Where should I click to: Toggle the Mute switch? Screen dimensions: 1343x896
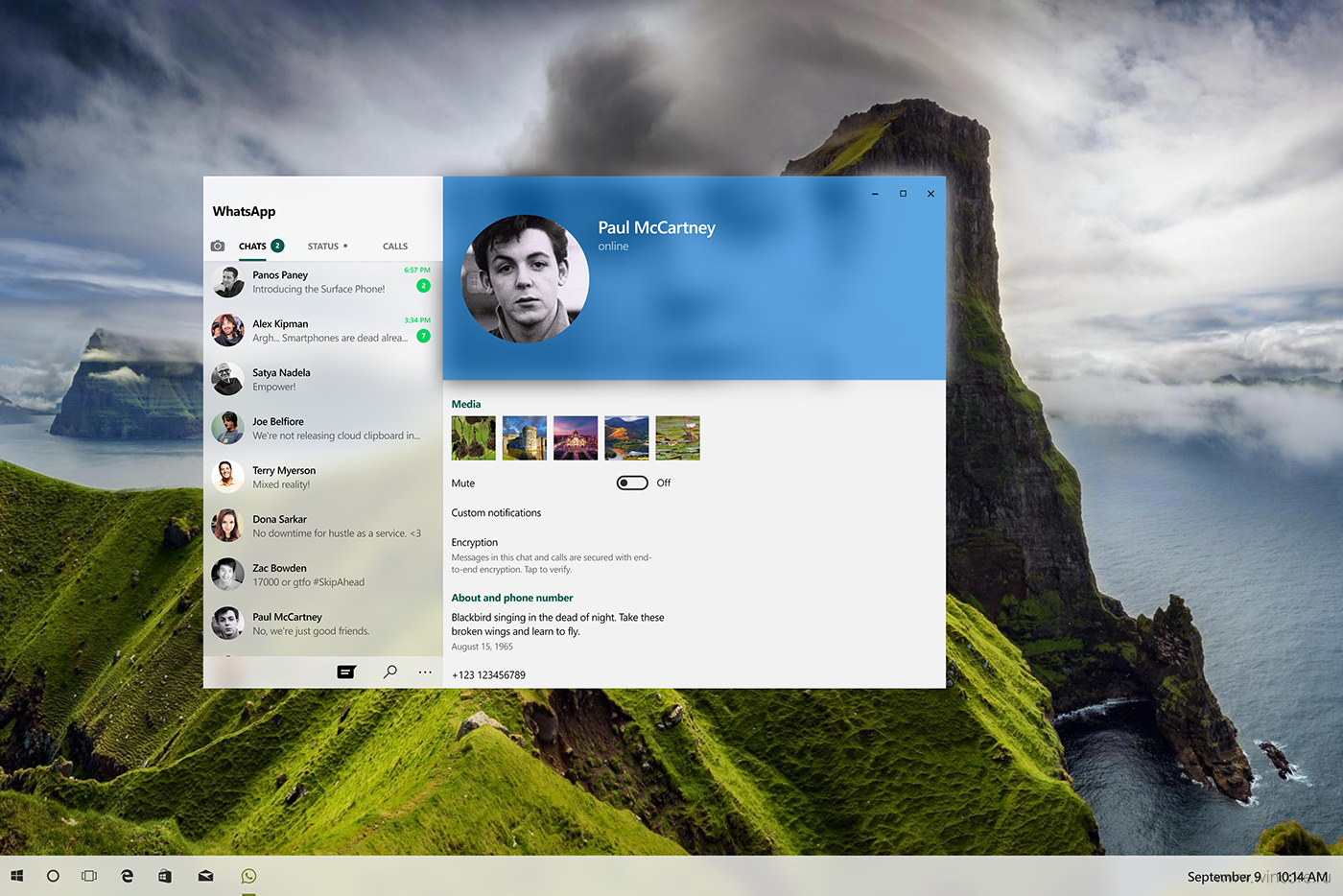tap(632, 483)
